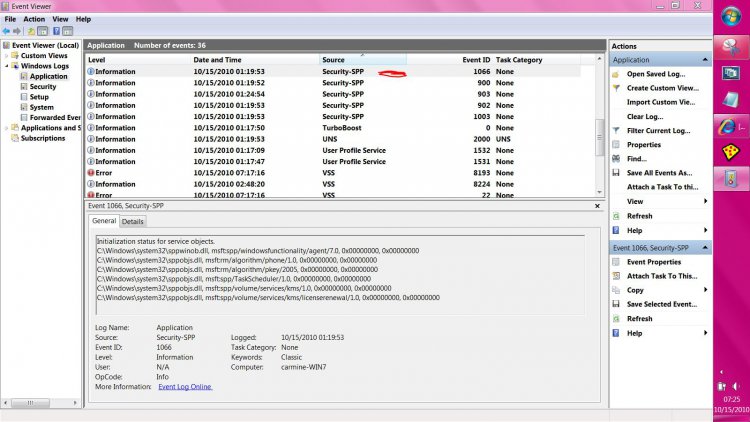This screenshot has height=422, width=750.
Task: Click the Security log icon in tree
Action: pos(24,87)
